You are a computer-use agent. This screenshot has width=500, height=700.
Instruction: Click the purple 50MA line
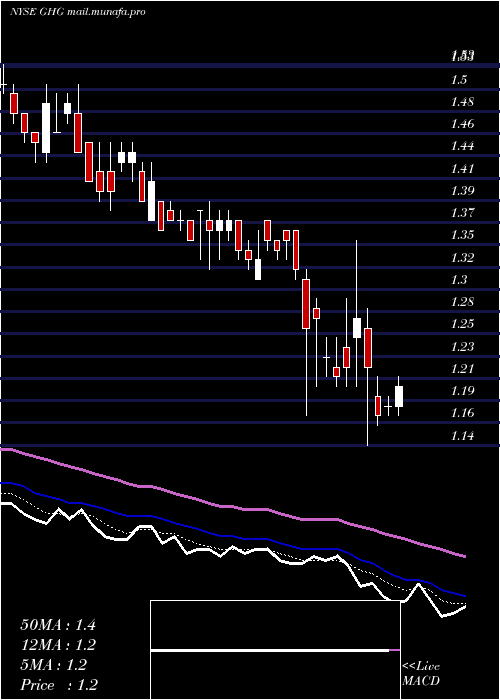click(232, 508)
